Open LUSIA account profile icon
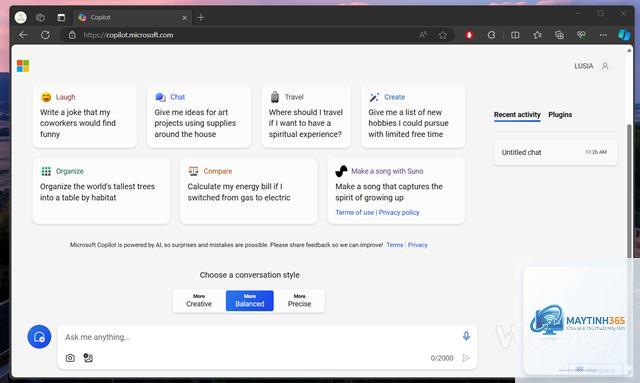Image resolution: width=640 pixels, height=383 pixels. coord(605,66)
